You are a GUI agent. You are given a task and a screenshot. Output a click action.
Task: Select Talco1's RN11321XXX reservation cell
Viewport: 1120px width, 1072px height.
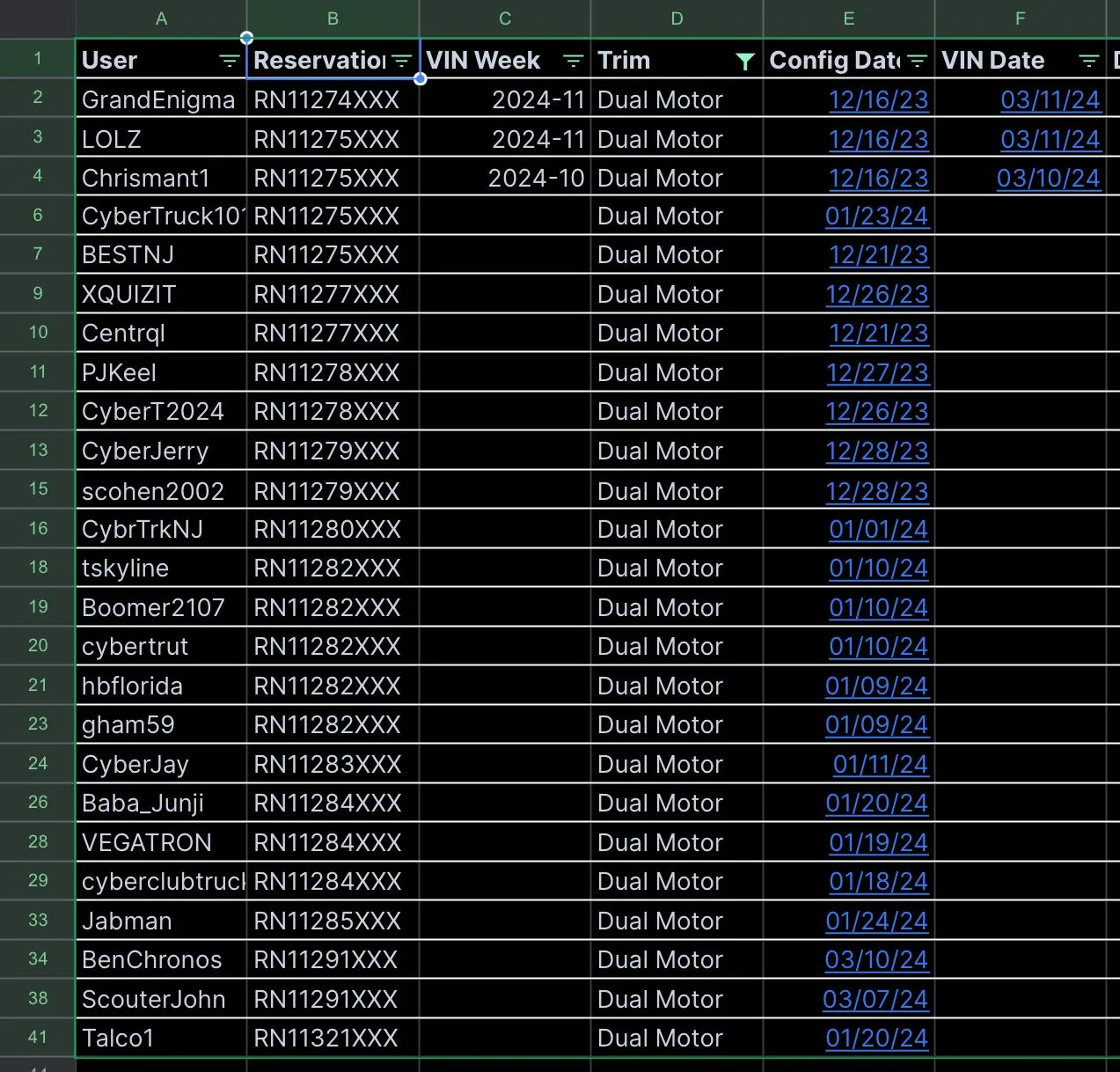click(x=333, y=1038)
